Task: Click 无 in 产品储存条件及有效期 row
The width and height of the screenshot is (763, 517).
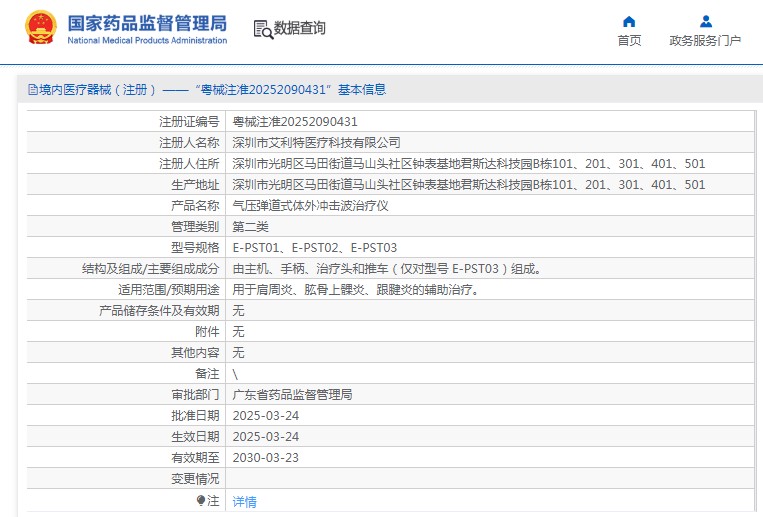Action: (x=238, y=311)
